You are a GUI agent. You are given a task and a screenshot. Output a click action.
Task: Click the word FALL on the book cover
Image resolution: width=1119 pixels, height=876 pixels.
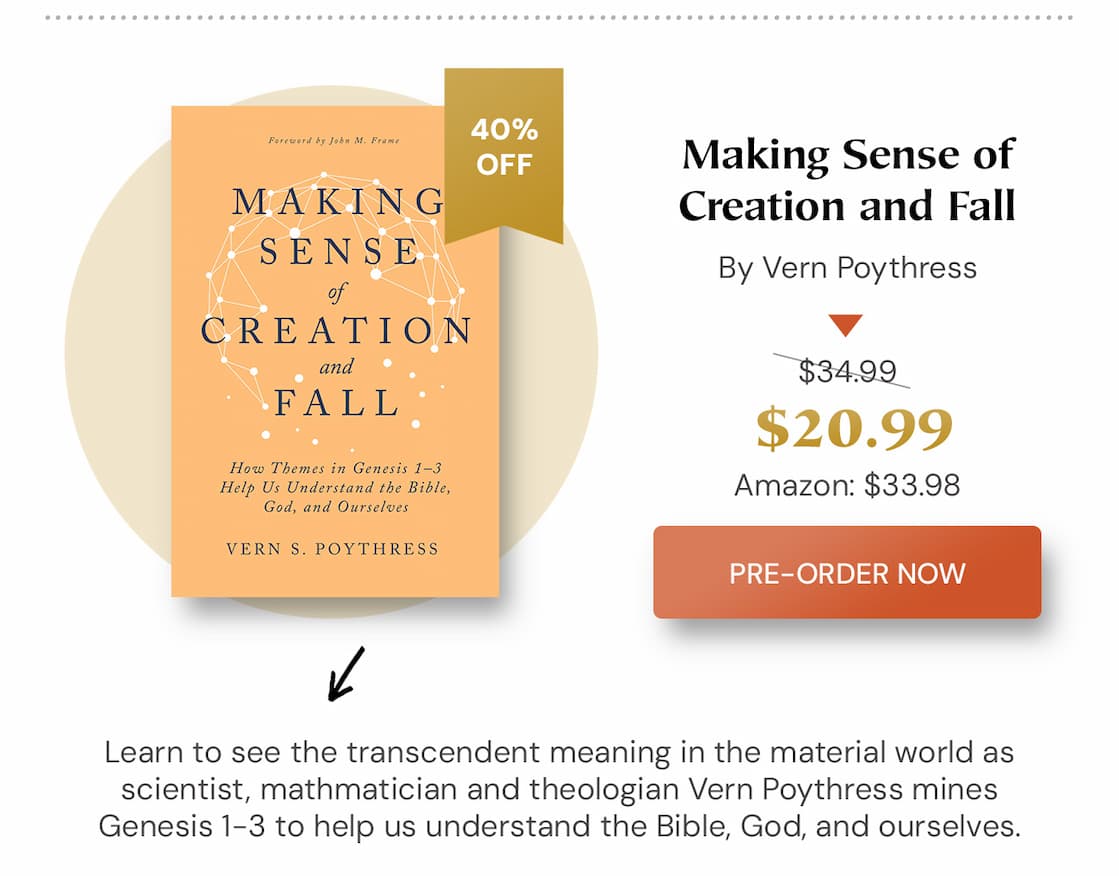[337, 403]
